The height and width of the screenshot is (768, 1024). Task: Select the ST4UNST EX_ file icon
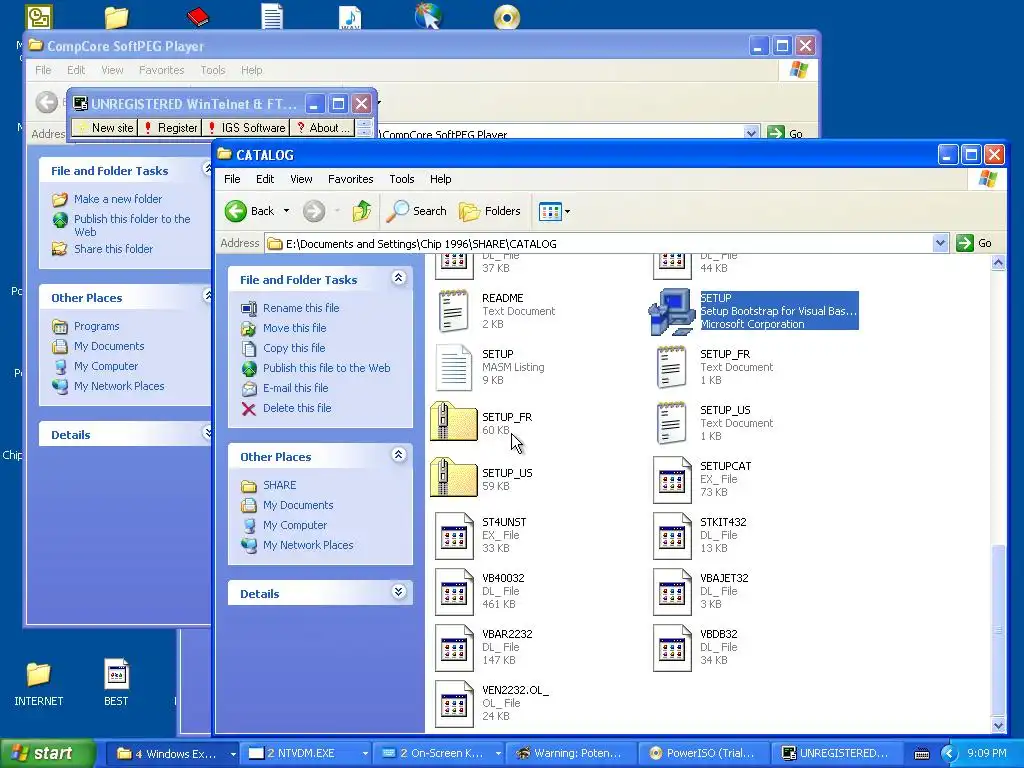tap(454, 536)
